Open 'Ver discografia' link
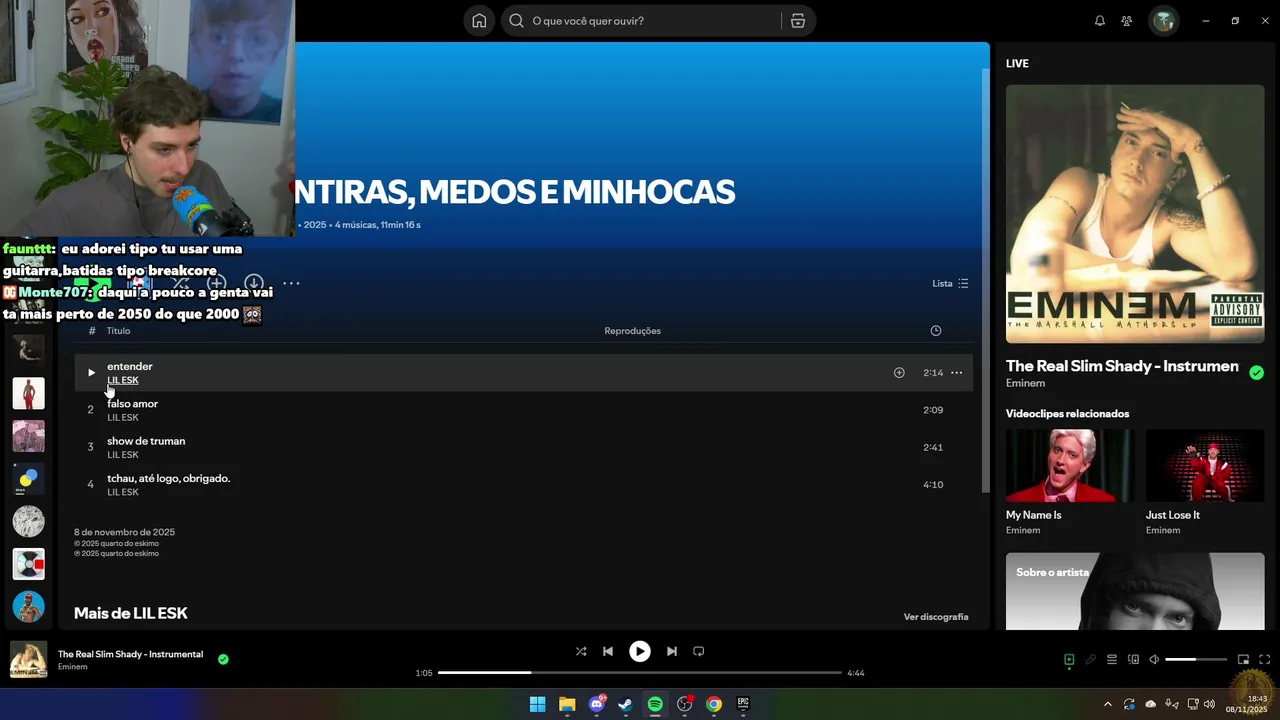Screen dimensions: 1280x720 click(x=936, y=617)
